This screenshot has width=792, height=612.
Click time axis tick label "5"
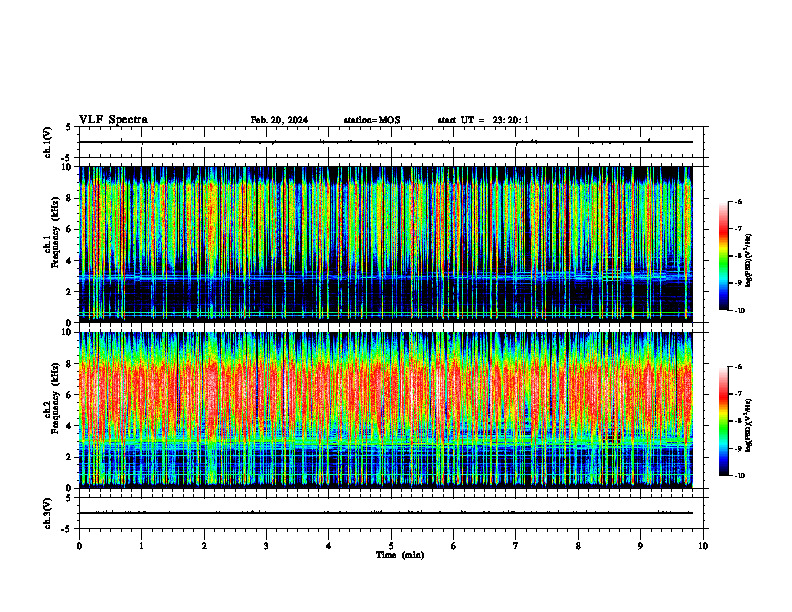pyautogui.click(x=391, y=546)
